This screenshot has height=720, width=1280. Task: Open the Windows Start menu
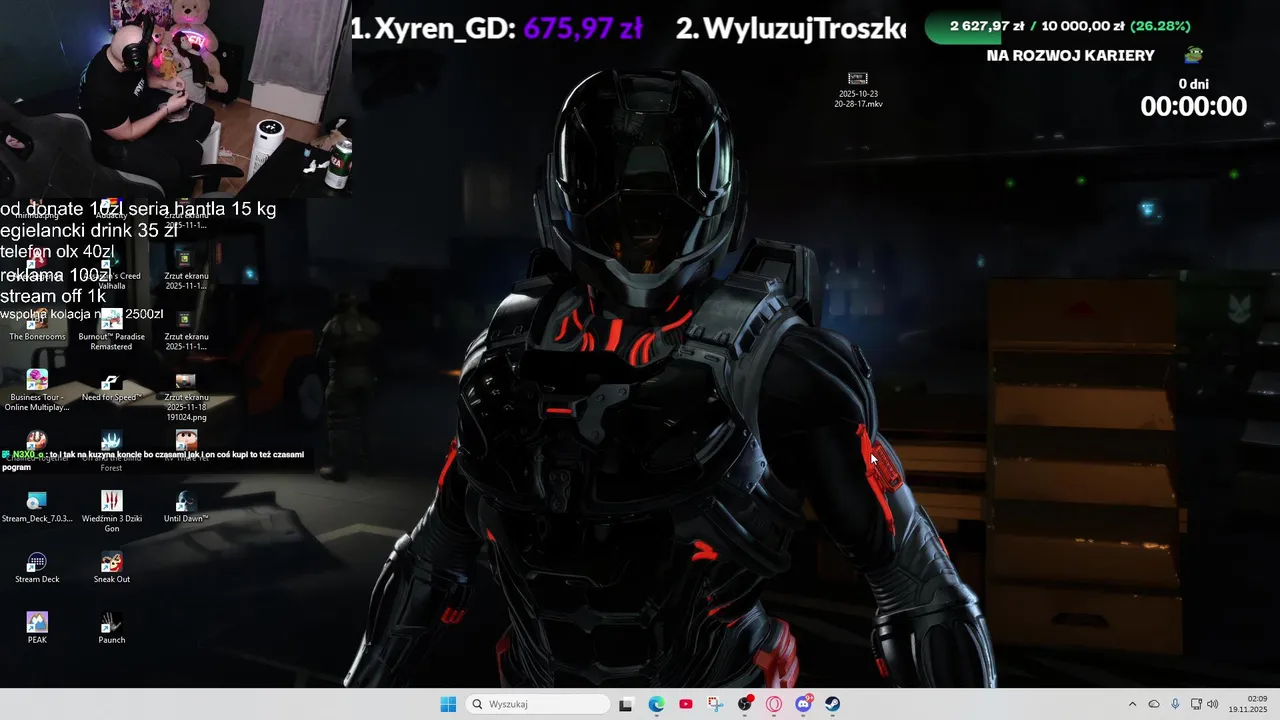[x=448, y=704]
